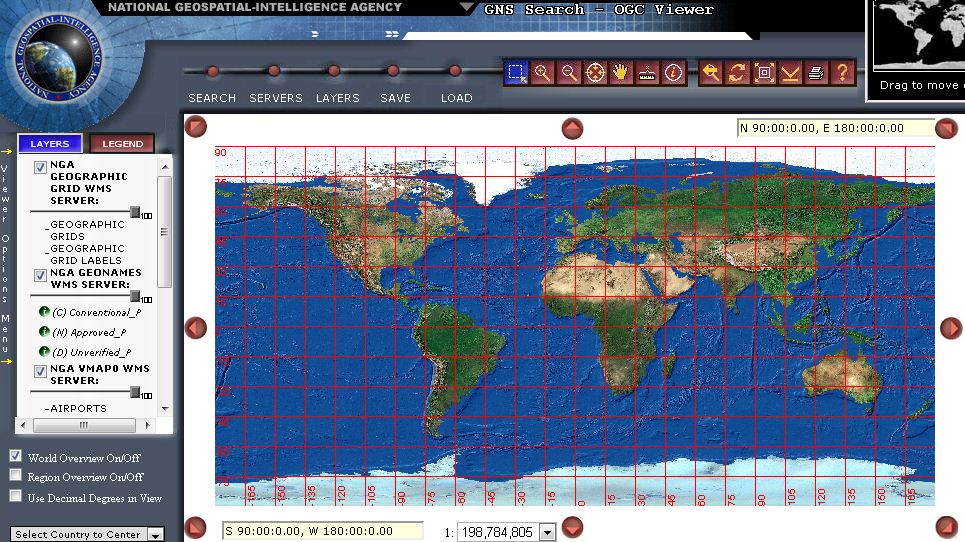Screen dimensions: 965x542
Task: Pan map south with bottom arrow
Action: click(572, 527)
